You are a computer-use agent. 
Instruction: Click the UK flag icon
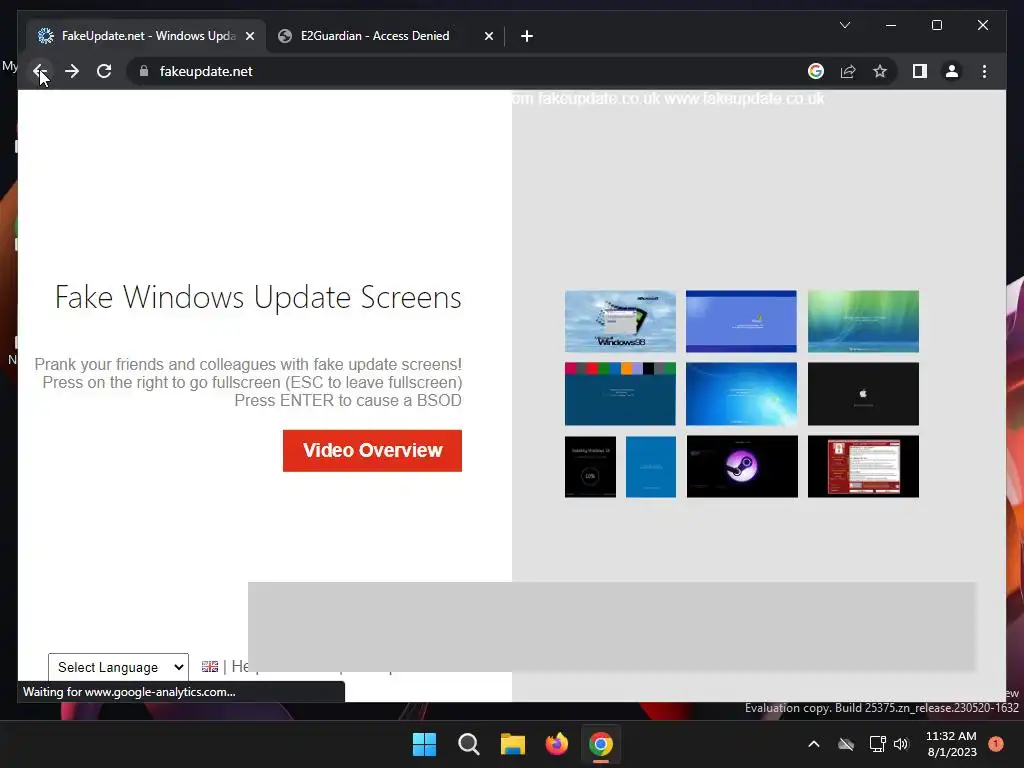click(210, 666)
